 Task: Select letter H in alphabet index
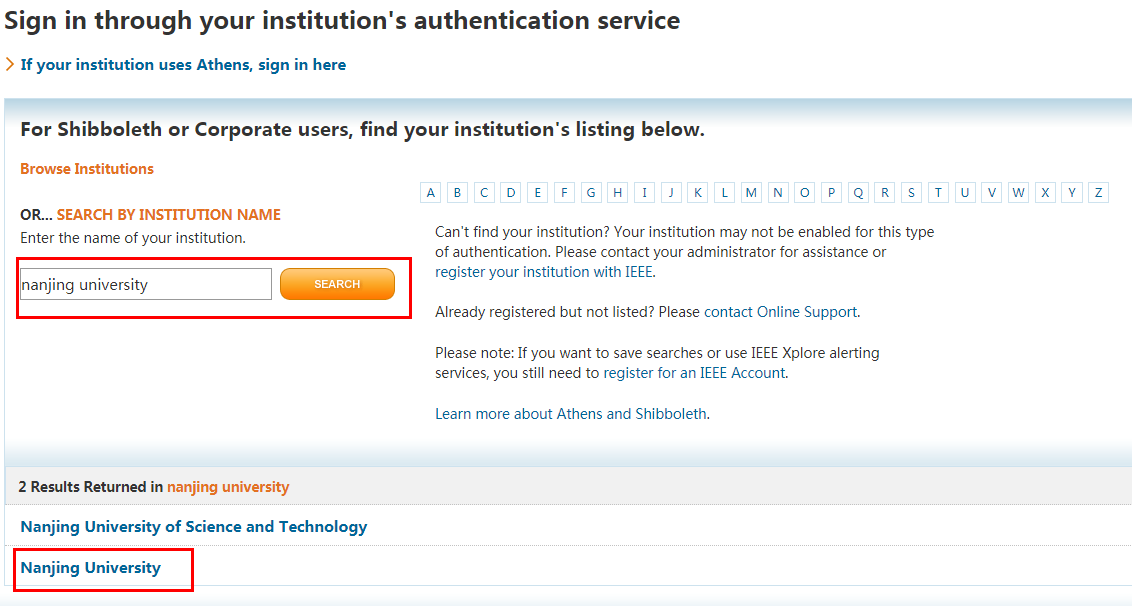coord(618,193)
